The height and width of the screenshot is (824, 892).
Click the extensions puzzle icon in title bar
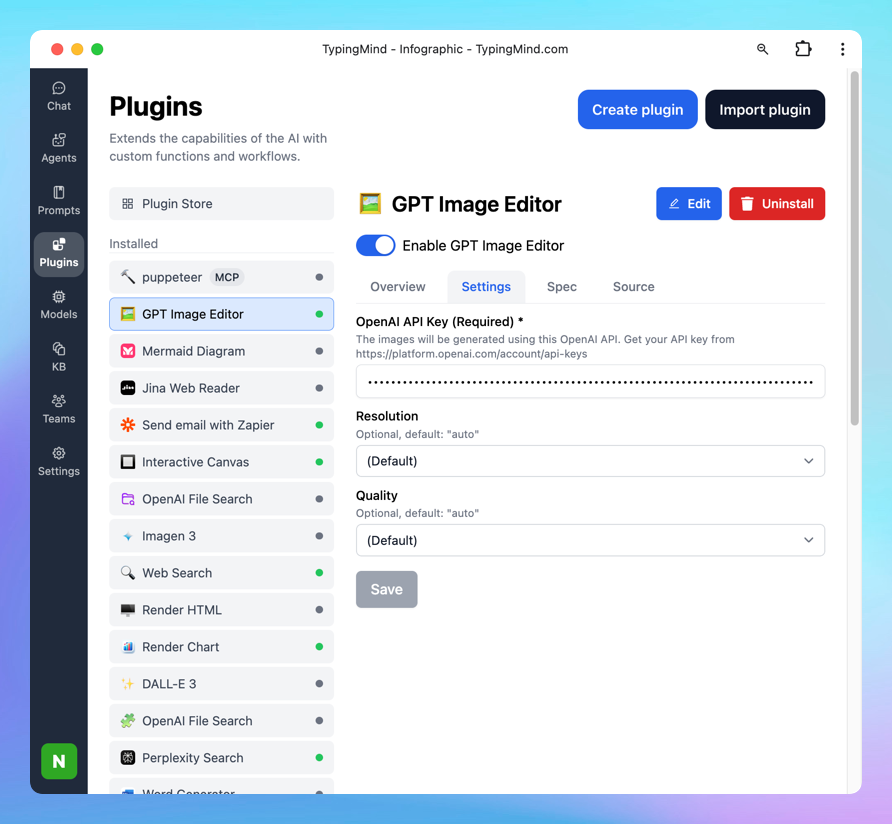[x=803, y=49]
